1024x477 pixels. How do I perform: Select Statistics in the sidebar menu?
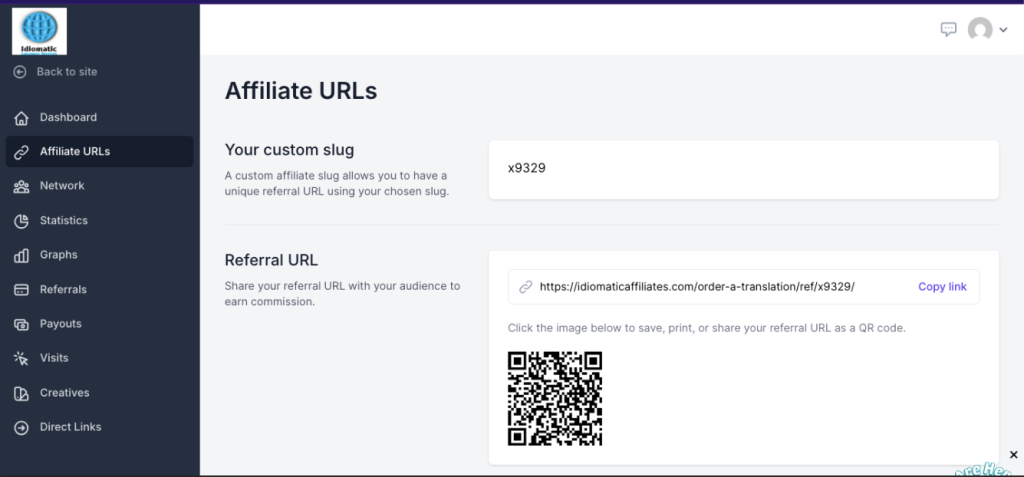point(64,221)
